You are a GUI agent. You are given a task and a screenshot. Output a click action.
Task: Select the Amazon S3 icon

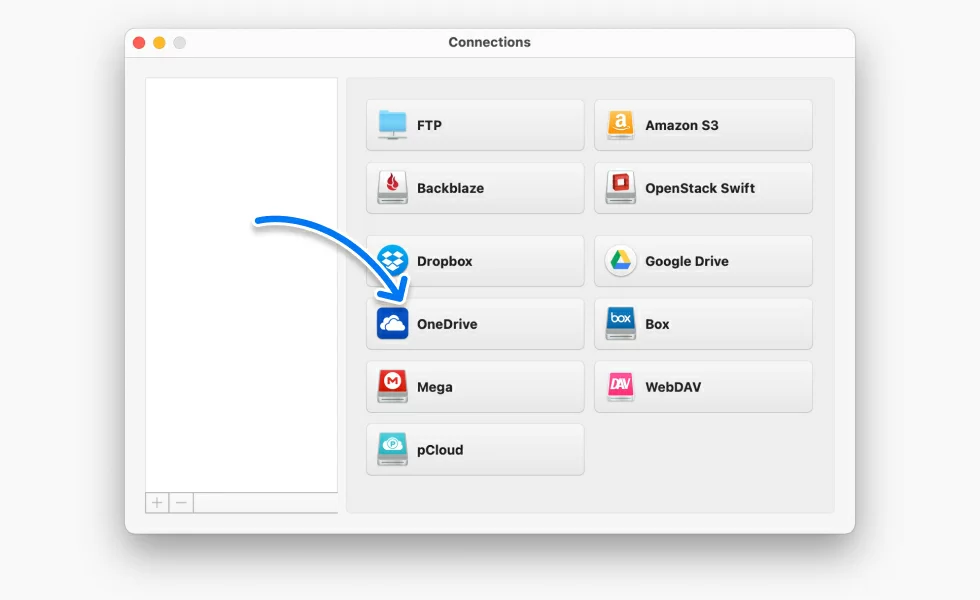(x=621, y=125)
